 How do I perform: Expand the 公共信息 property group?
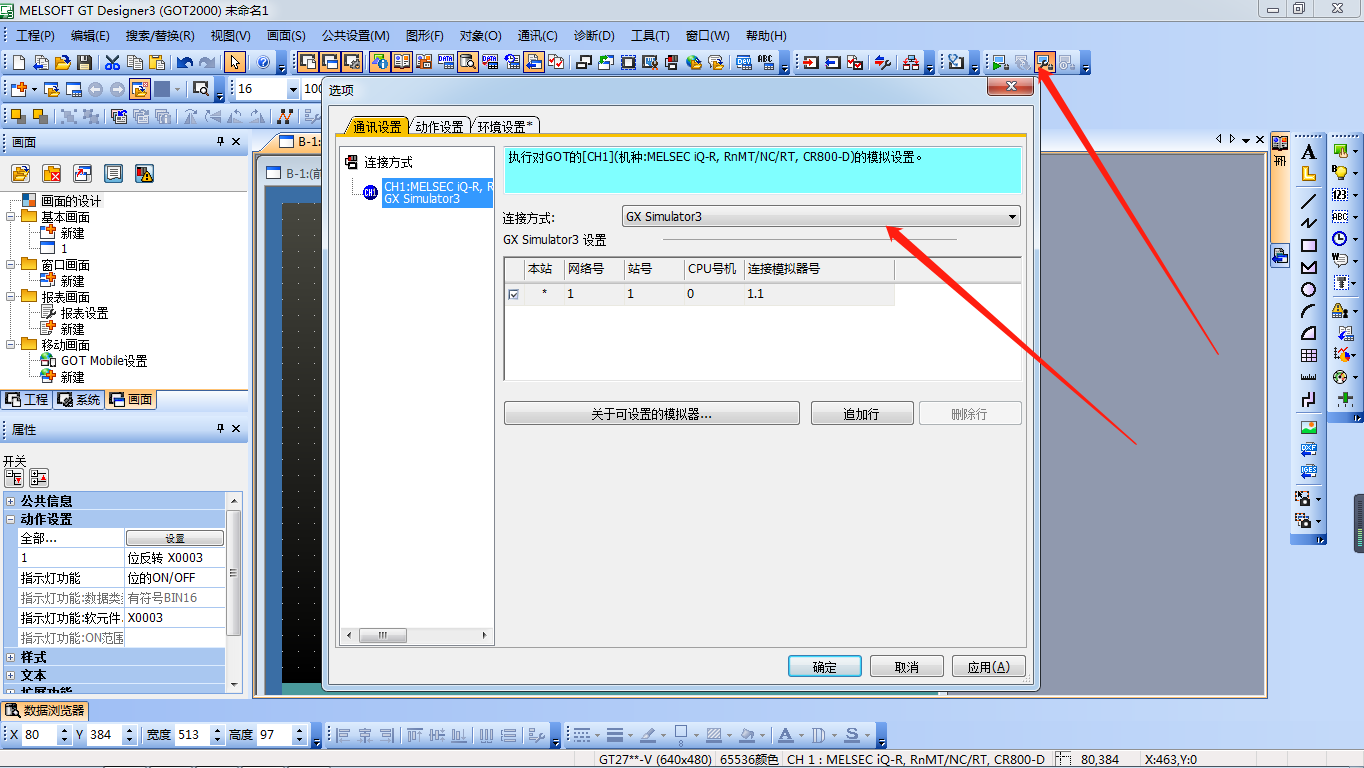(x=11, y=501)
